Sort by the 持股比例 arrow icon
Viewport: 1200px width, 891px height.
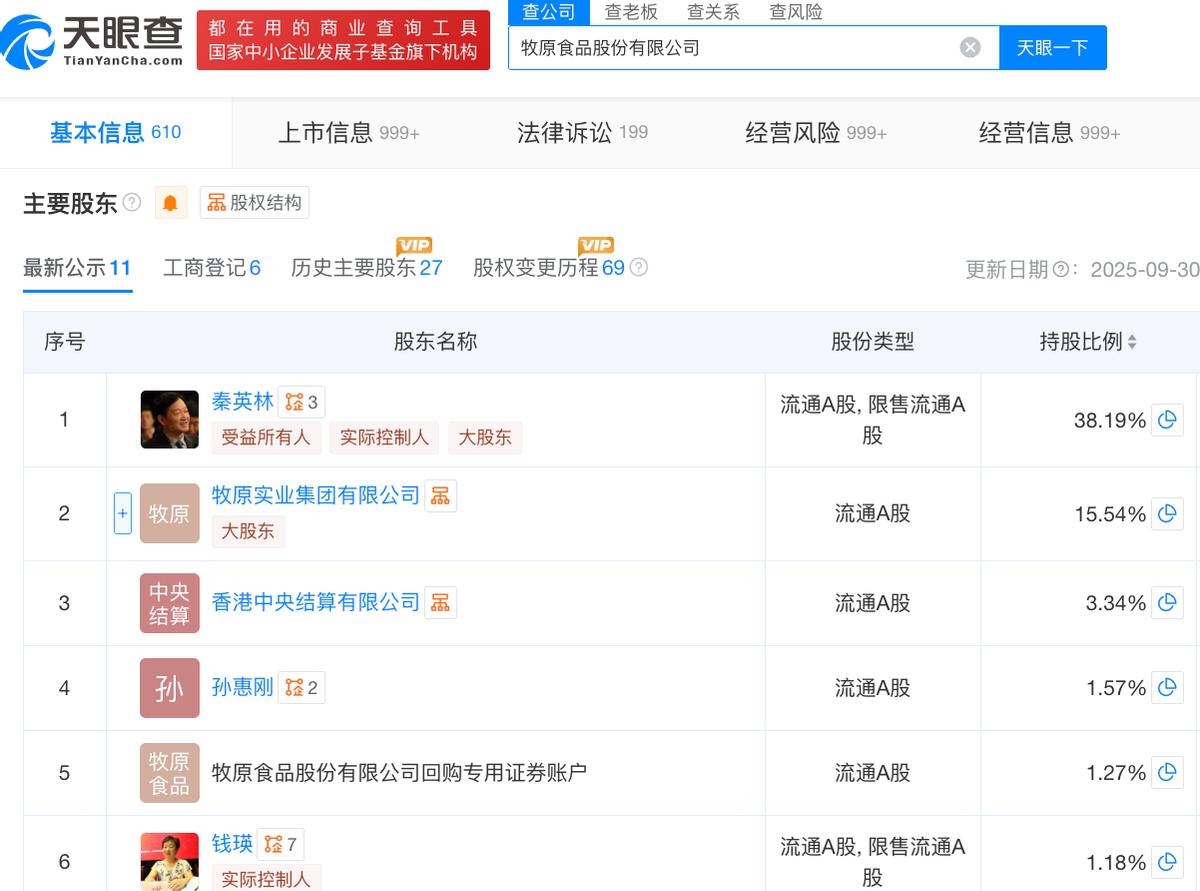pos(1132,342)
